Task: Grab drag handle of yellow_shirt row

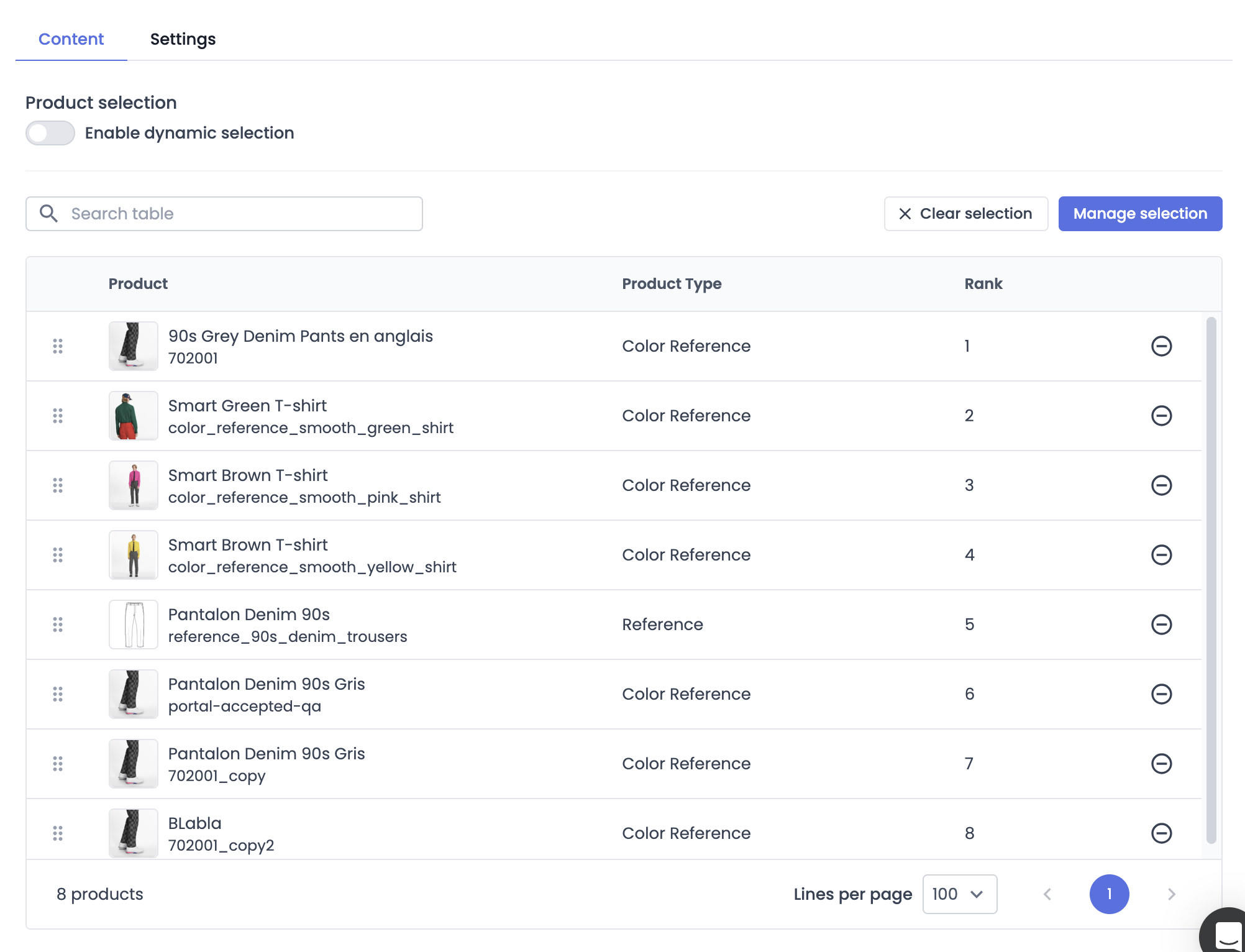Action: tap(58, 555)
